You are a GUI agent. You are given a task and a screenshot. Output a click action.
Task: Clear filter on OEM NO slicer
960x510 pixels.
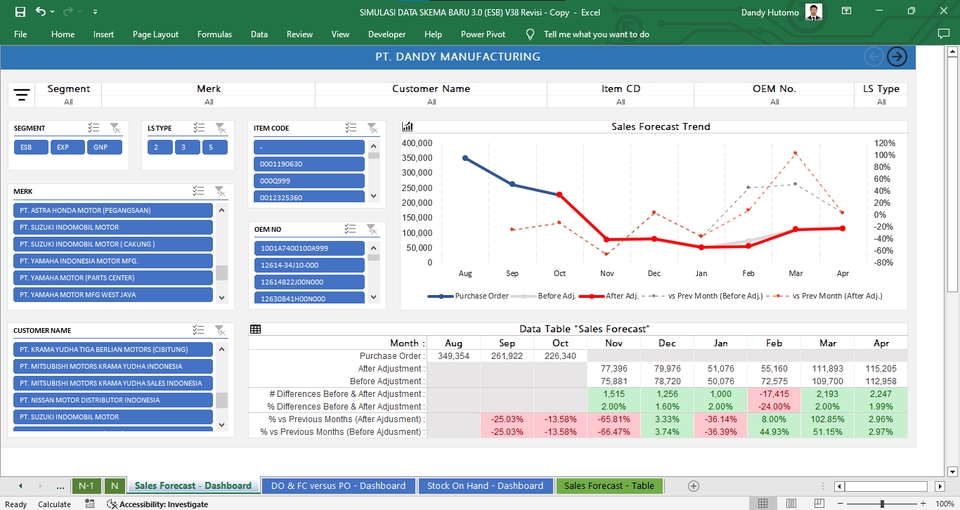(x=372, y=228)
